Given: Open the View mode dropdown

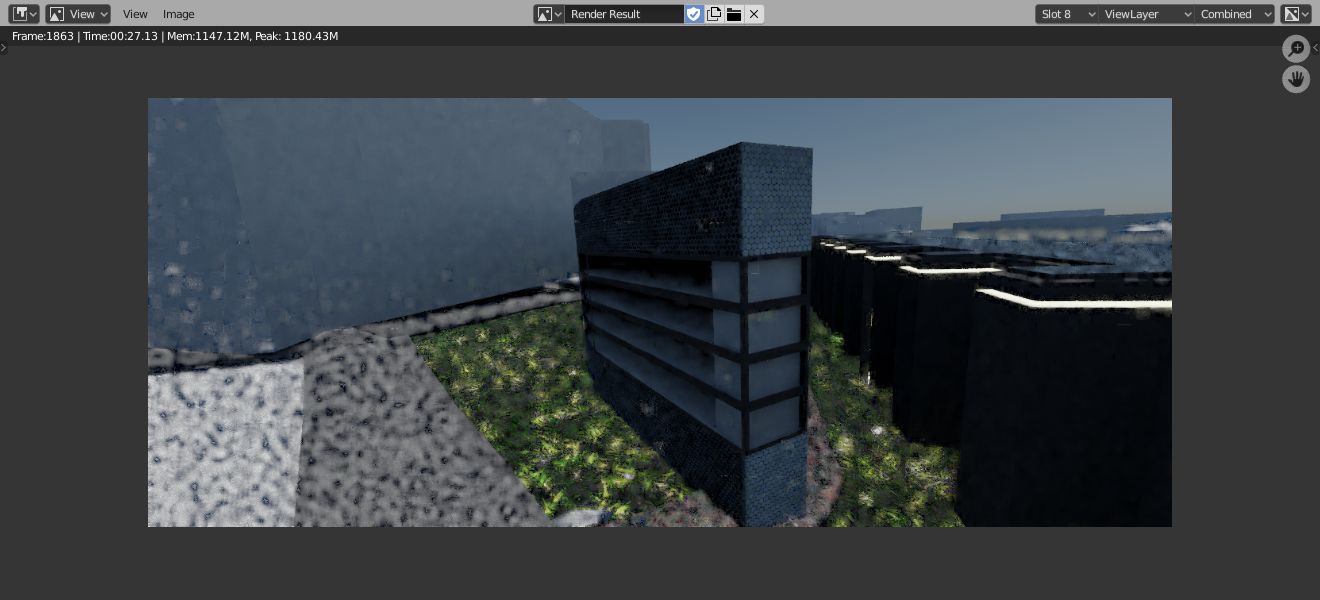Looking at the screenshot, I should tap(78, 14).
